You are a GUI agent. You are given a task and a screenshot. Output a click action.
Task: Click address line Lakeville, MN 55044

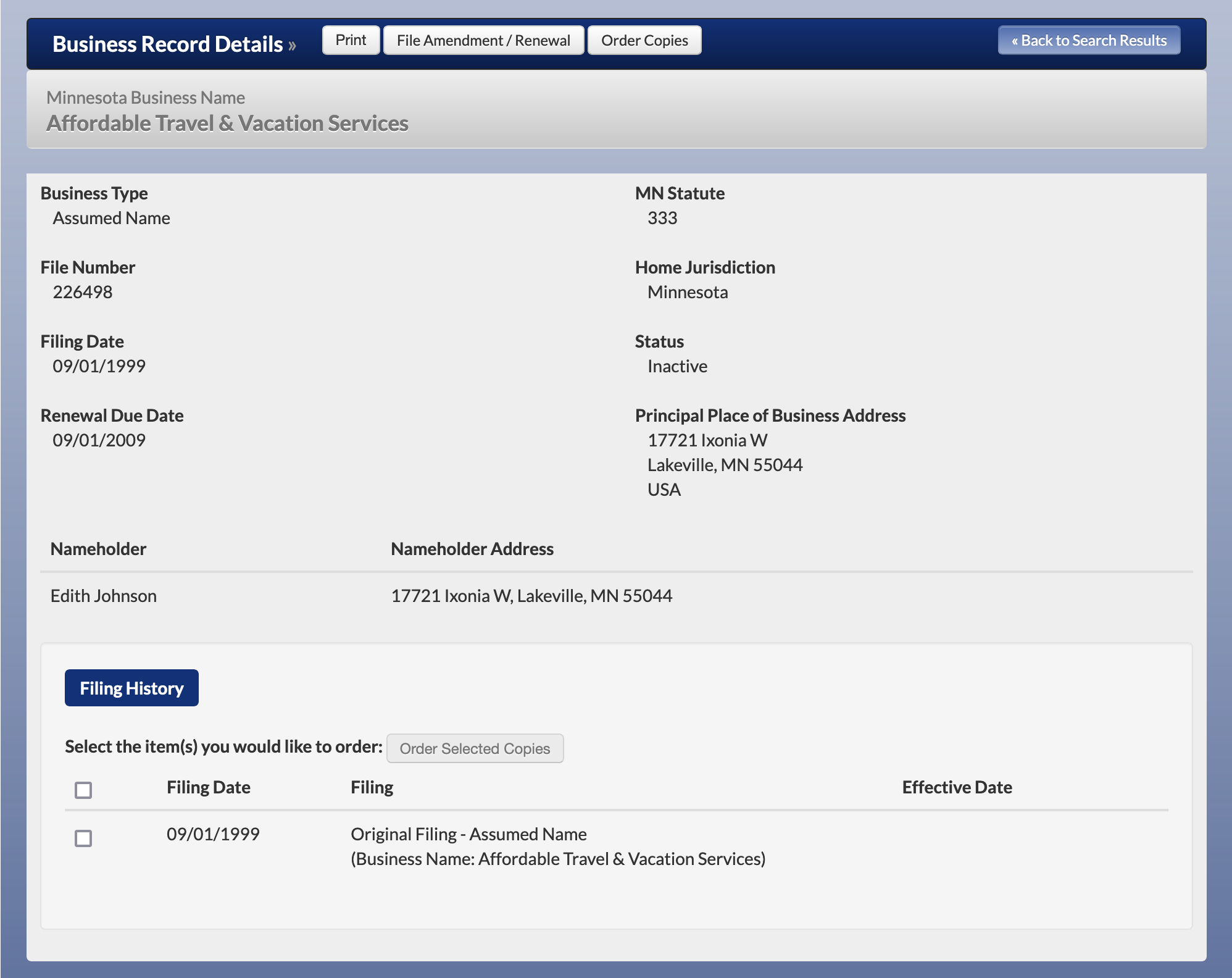click(725, 465)
